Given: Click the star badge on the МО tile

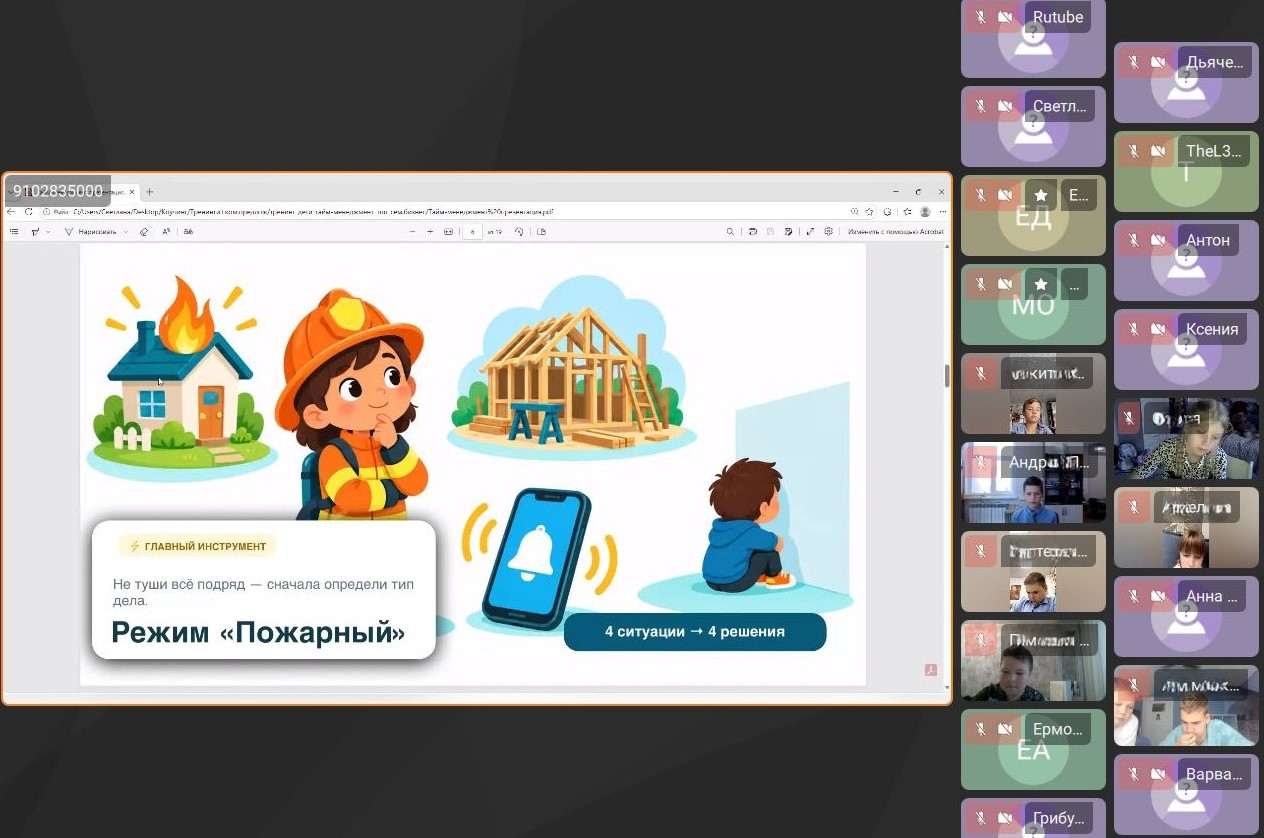Looking at the screenshot, I should 1041,285.
